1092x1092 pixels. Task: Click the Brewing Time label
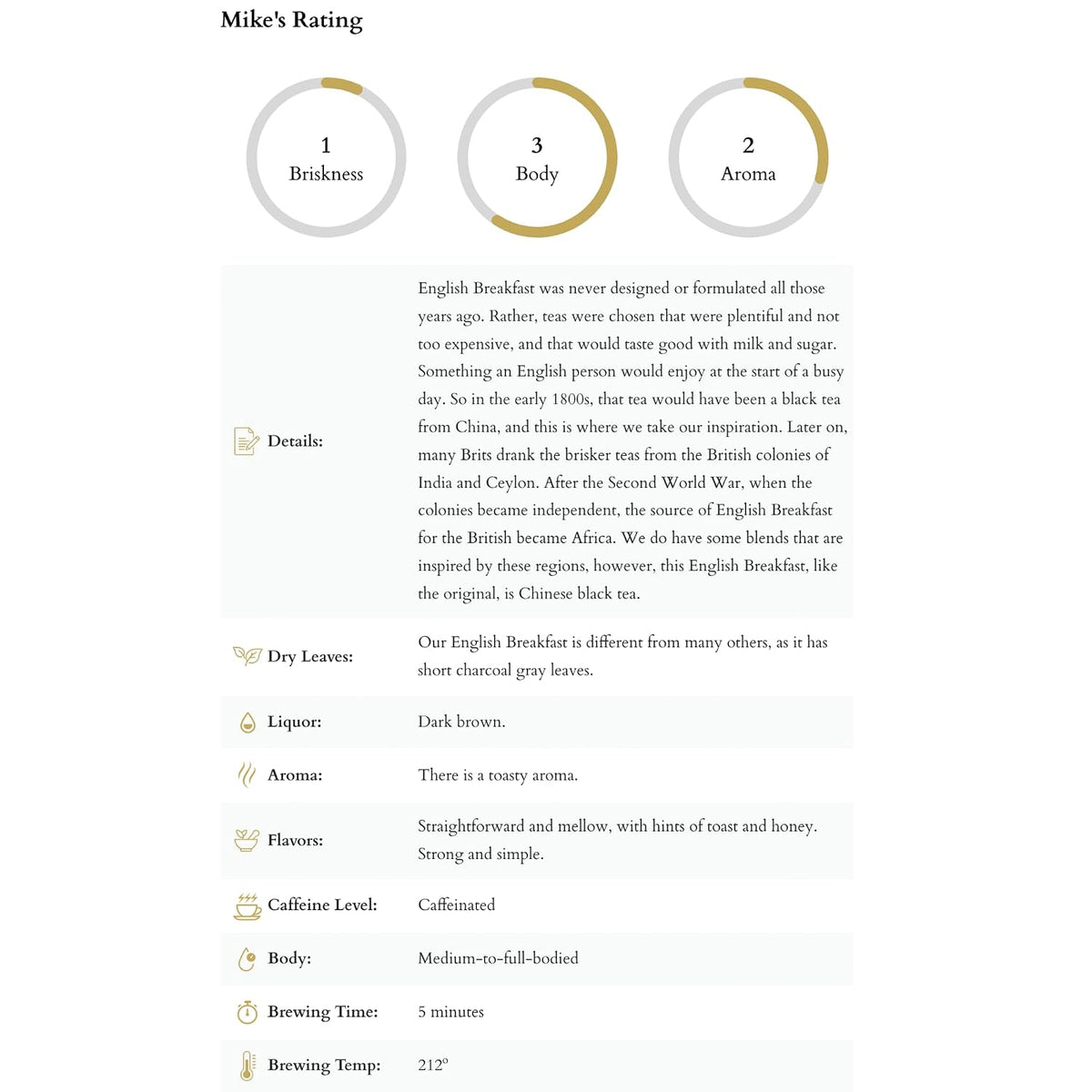pyautogui.click(x=323, y=1012)
